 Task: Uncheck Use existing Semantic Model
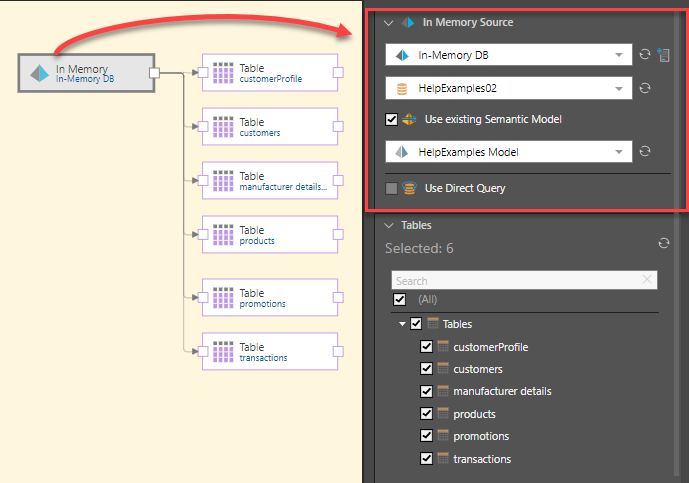[392, 120]
